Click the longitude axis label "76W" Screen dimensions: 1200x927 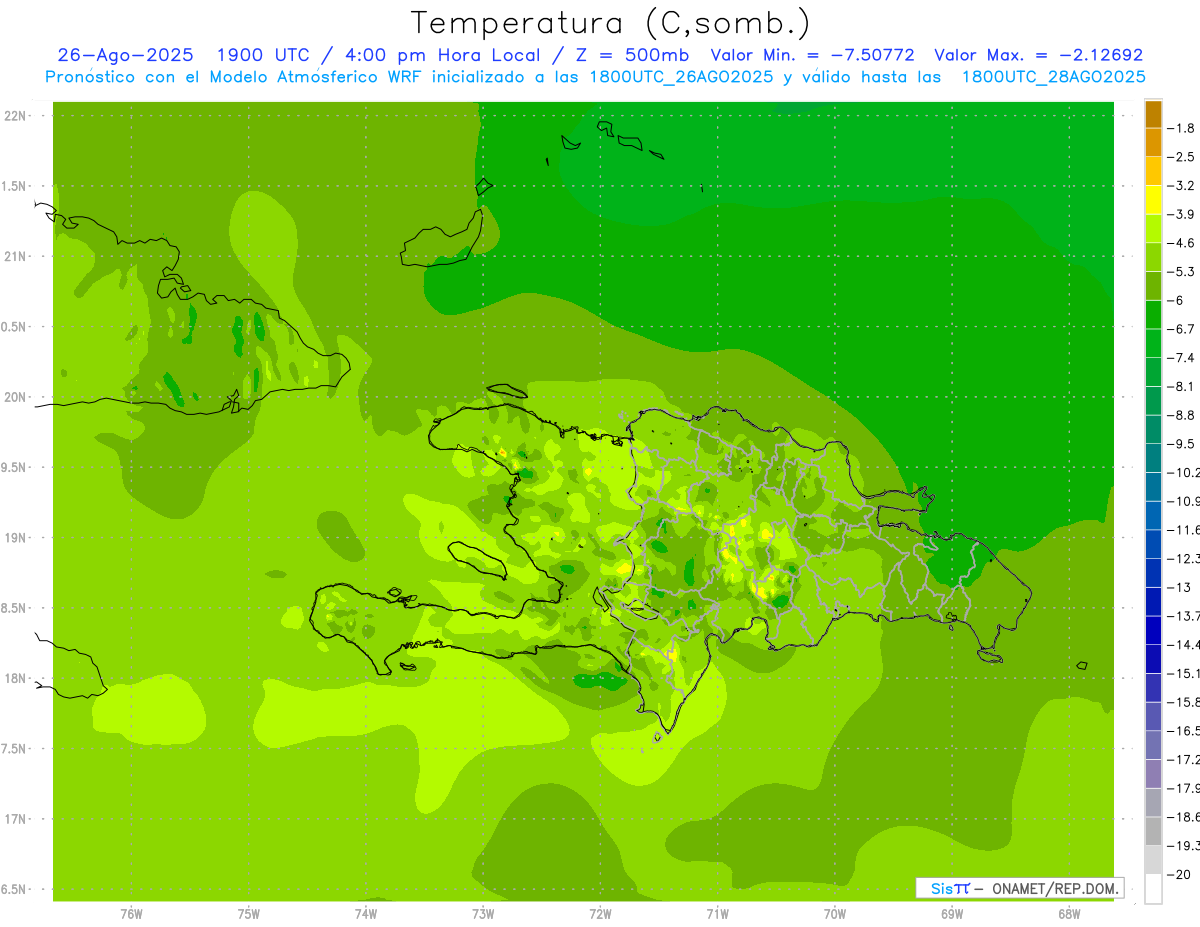131,914
